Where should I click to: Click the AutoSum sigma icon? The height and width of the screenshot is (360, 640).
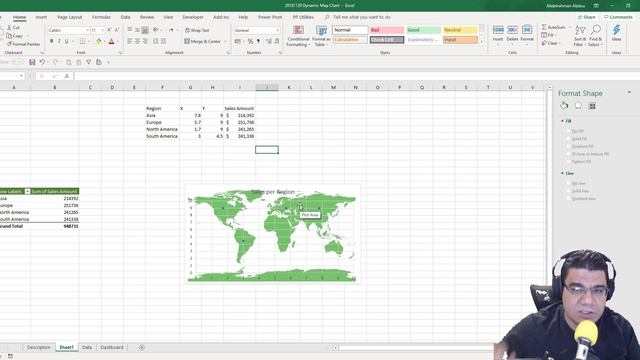click(544, 27)
